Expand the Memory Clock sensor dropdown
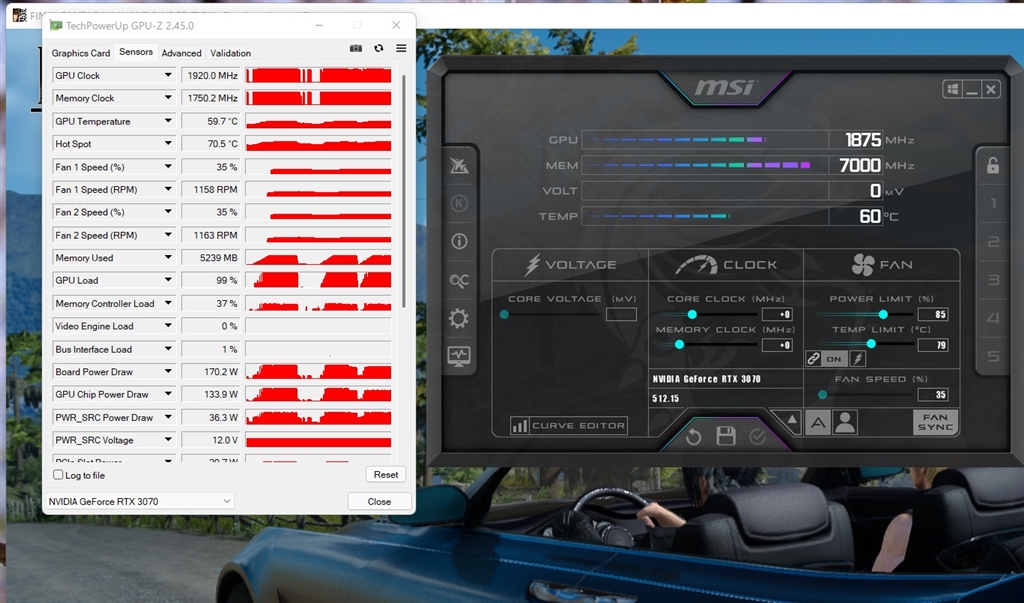 click(168, 98)
